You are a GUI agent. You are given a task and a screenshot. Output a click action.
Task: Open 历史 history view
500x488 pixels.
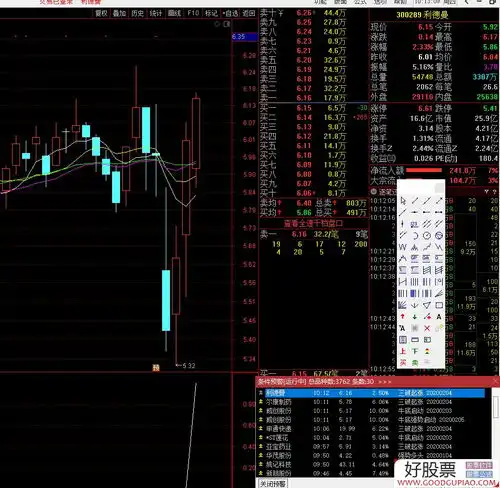tap(137, 13)
